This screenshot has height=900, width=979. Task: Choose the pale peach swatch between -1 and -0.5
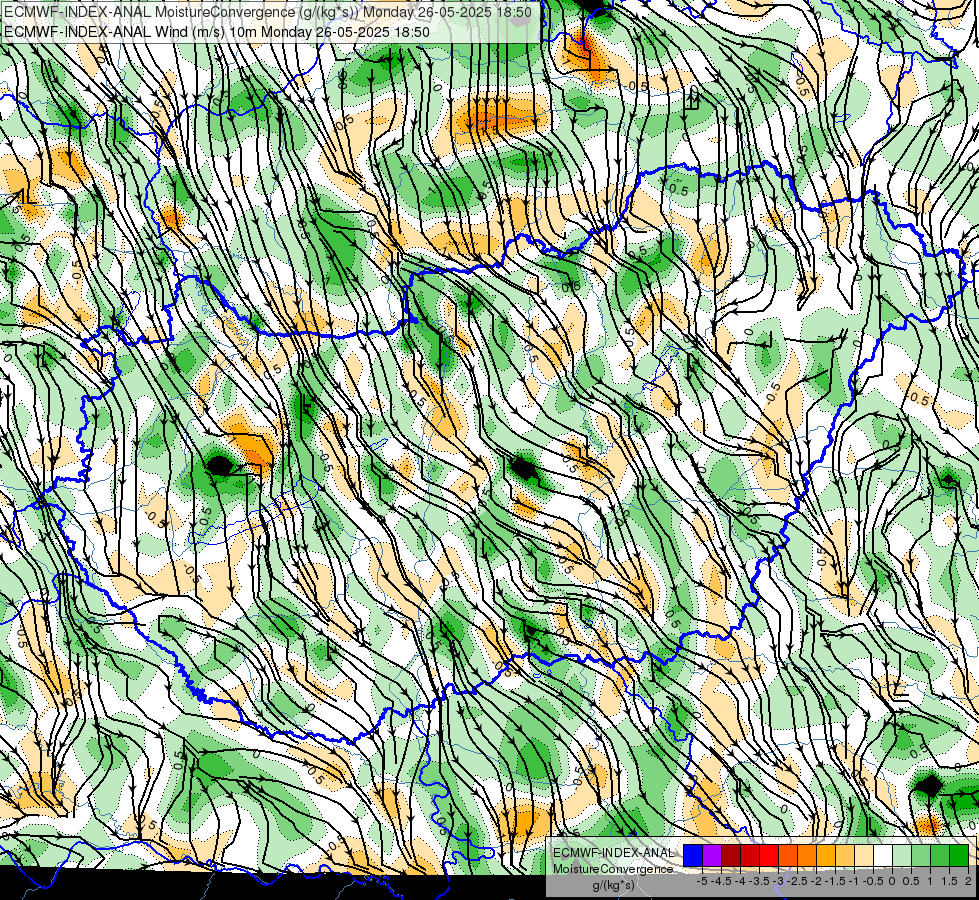coord(863,856)
